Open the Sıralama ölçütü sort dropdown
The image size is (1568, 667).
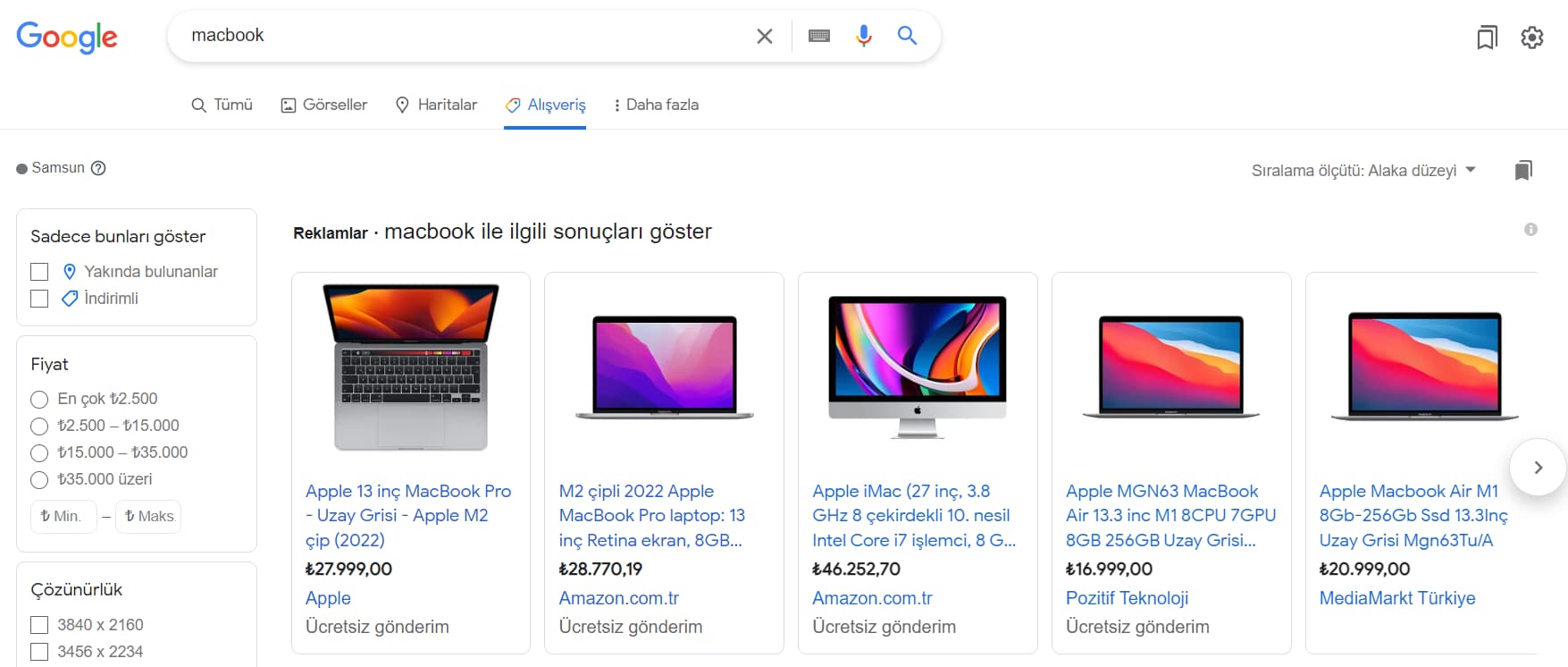coord(1363,170)
